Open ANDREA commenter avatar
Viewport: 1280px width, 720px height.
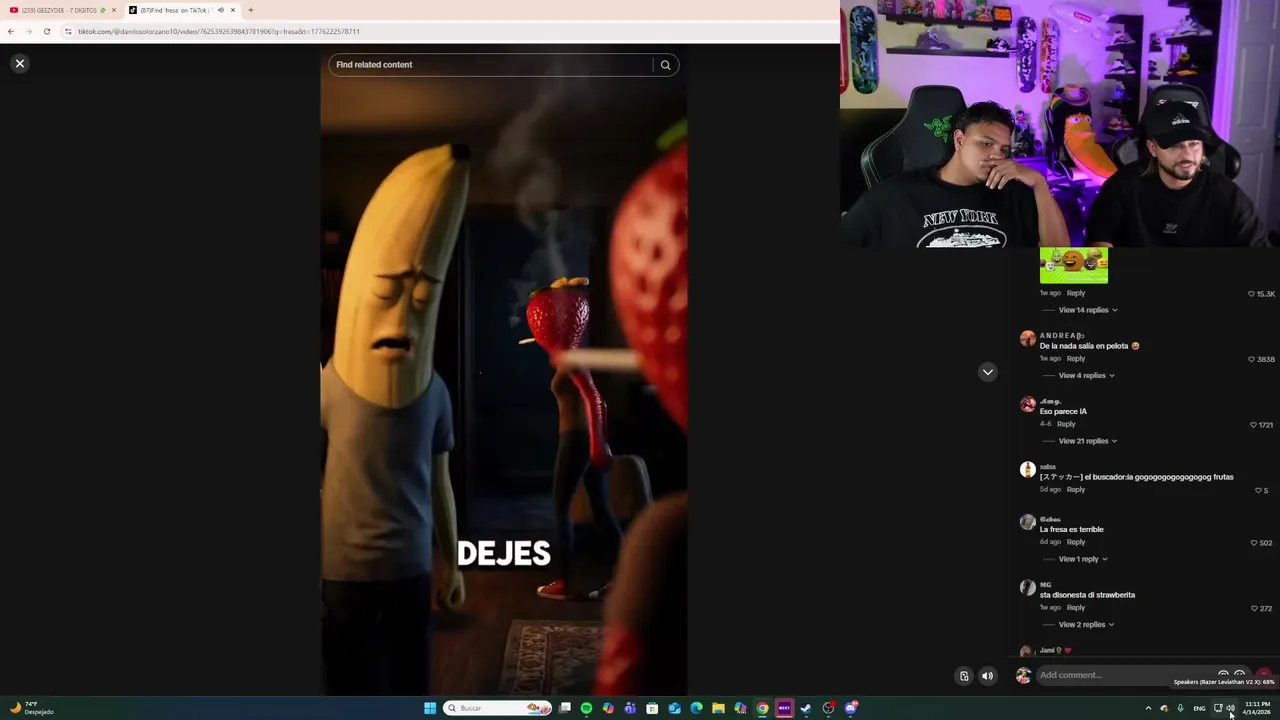(x=1027, y=339)
